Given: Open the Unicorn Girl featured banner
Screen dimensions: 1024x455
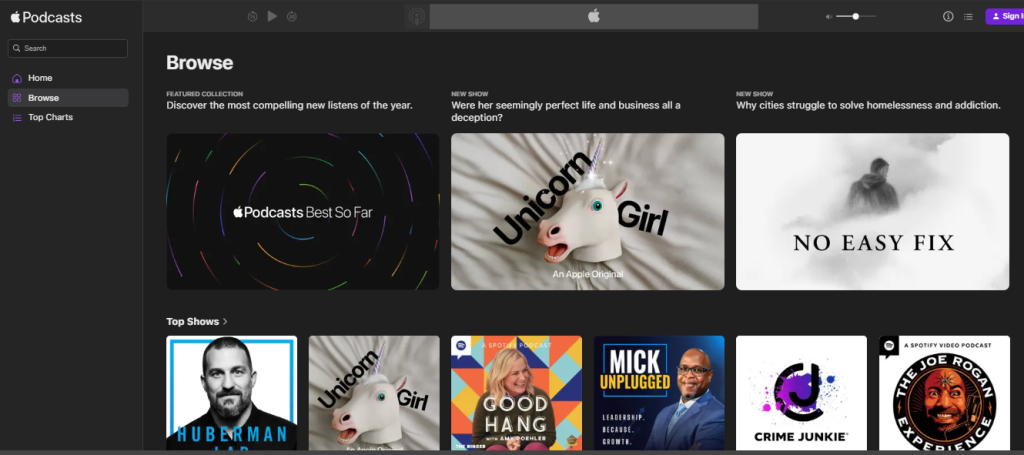Looking at the screenshot, I should click(588, 212).
